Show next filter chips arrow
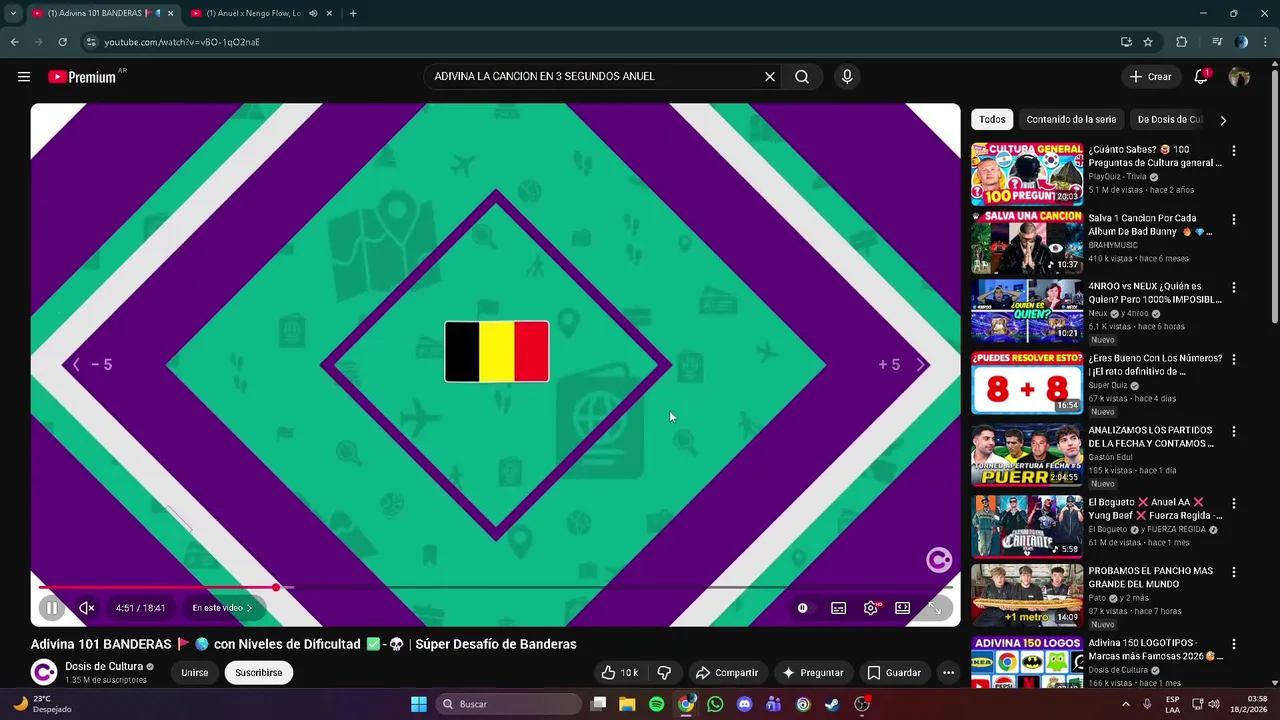 [1222, 120]
